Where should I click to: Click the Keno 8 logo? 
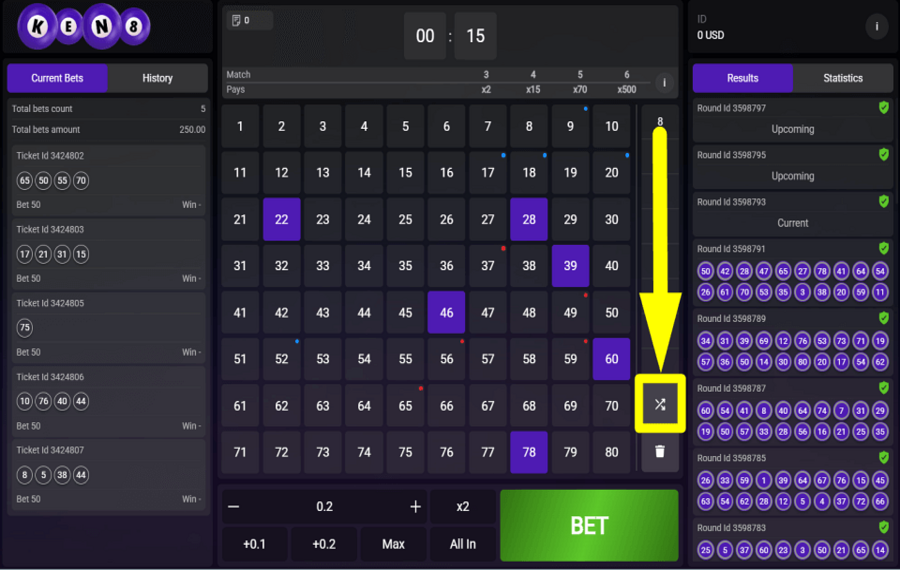(83, 27)
